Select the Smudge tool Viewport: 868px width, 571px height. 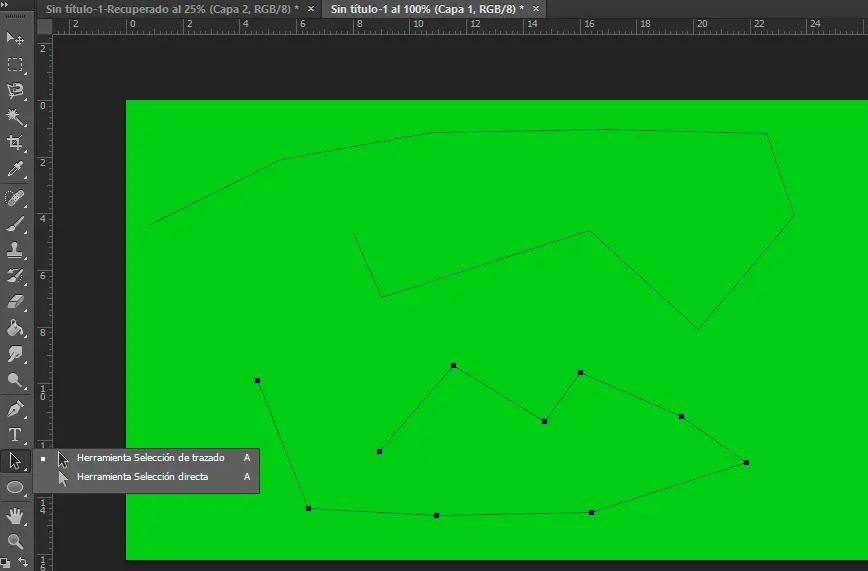(15, 354)
